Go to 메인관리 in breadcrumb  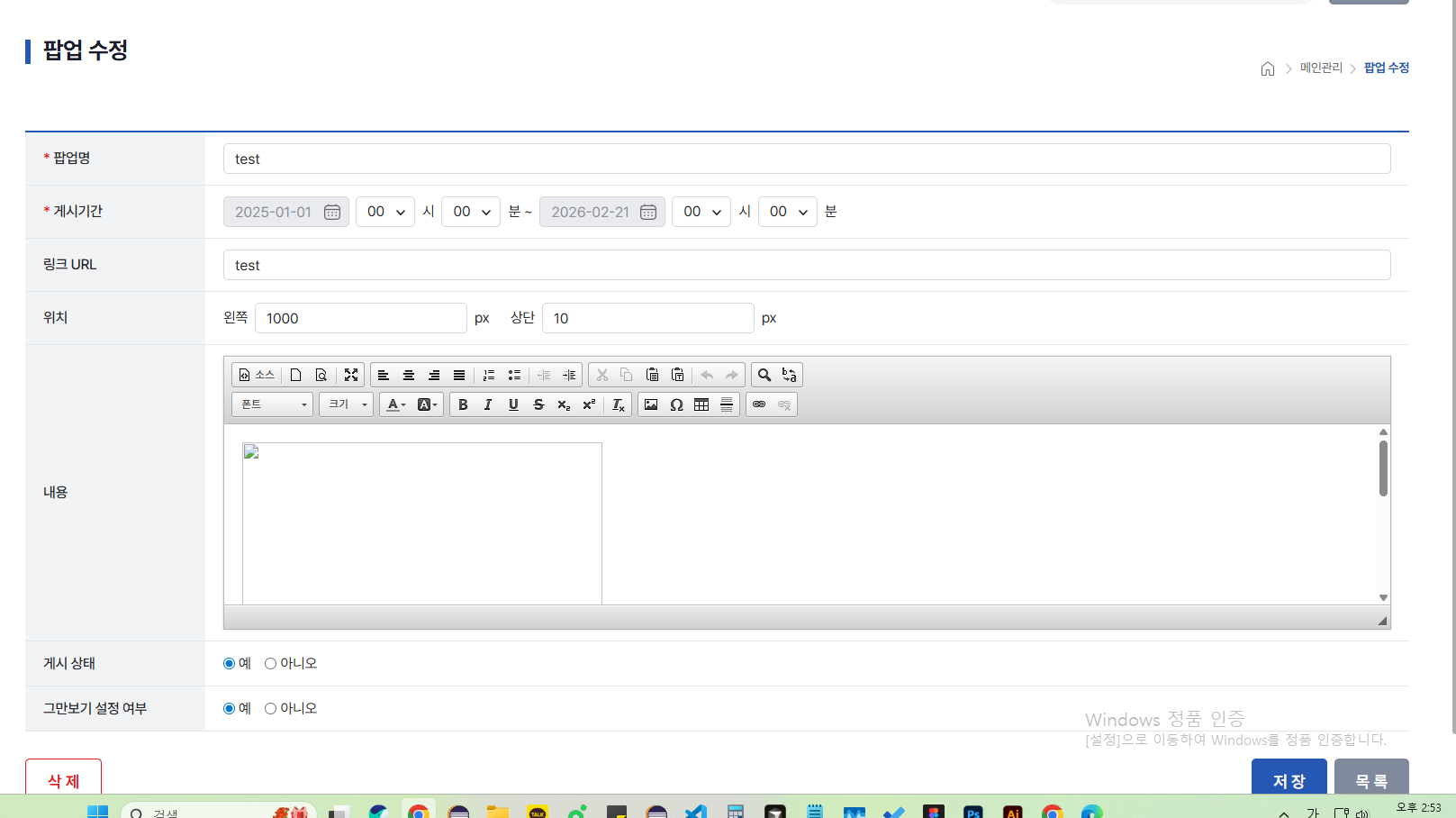click(x=1321, y=68)
